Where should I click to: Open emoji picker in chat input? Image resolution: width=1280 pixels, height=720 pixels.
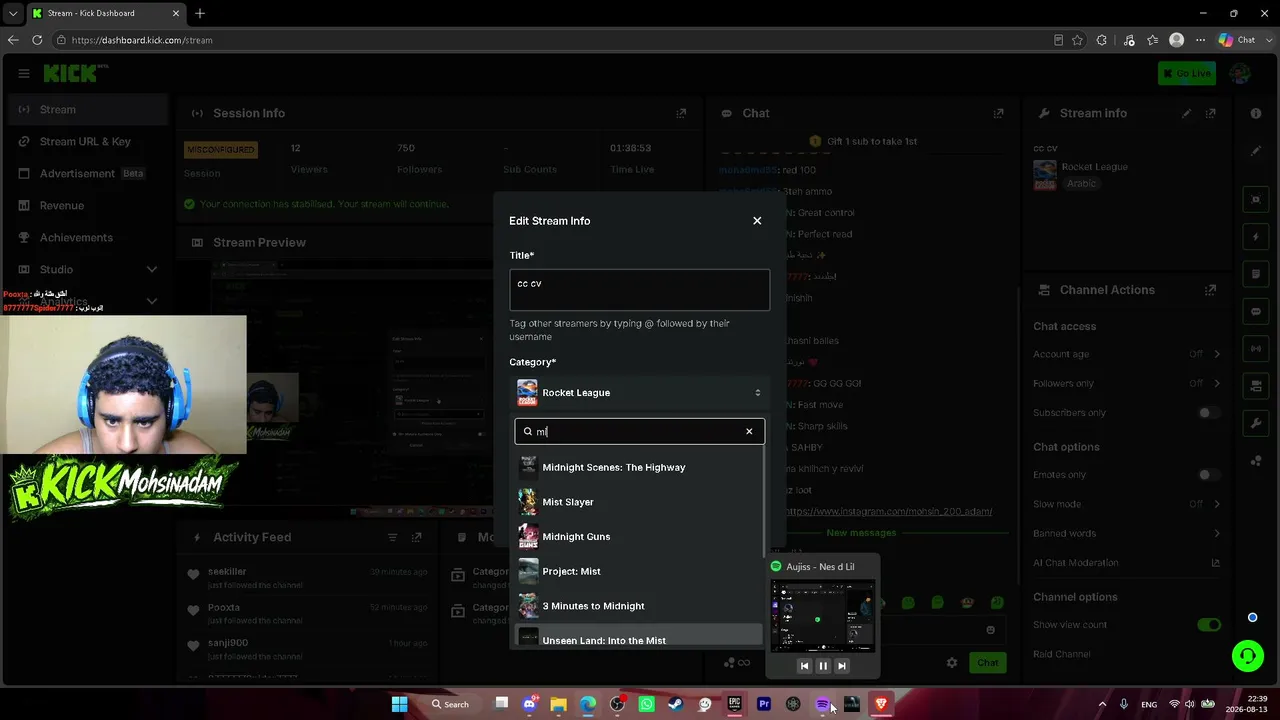click(990, 630)
